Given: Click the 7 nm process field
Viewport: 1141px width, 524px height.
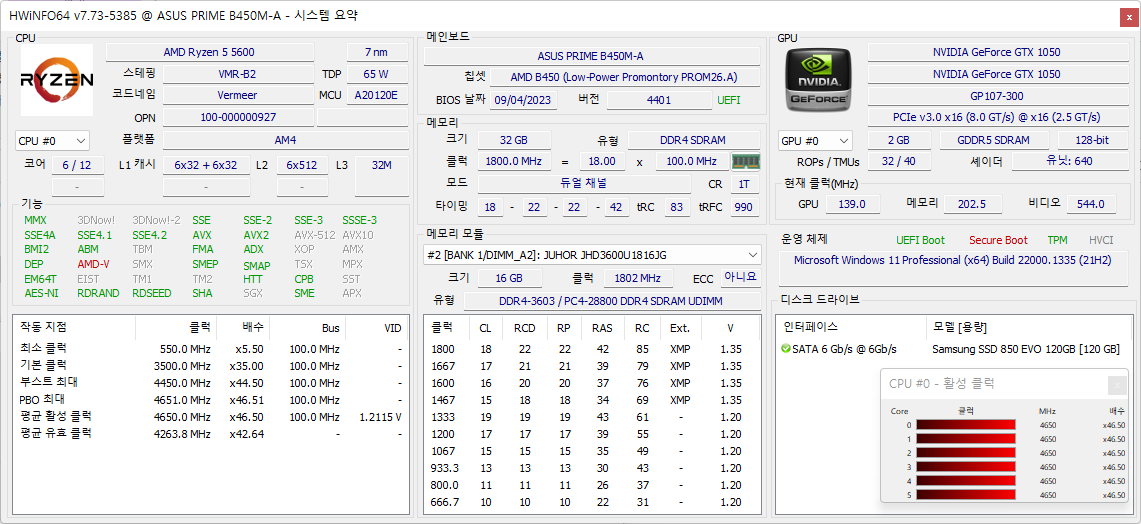Looking at the screenshot, I should [x=377, y=52].
